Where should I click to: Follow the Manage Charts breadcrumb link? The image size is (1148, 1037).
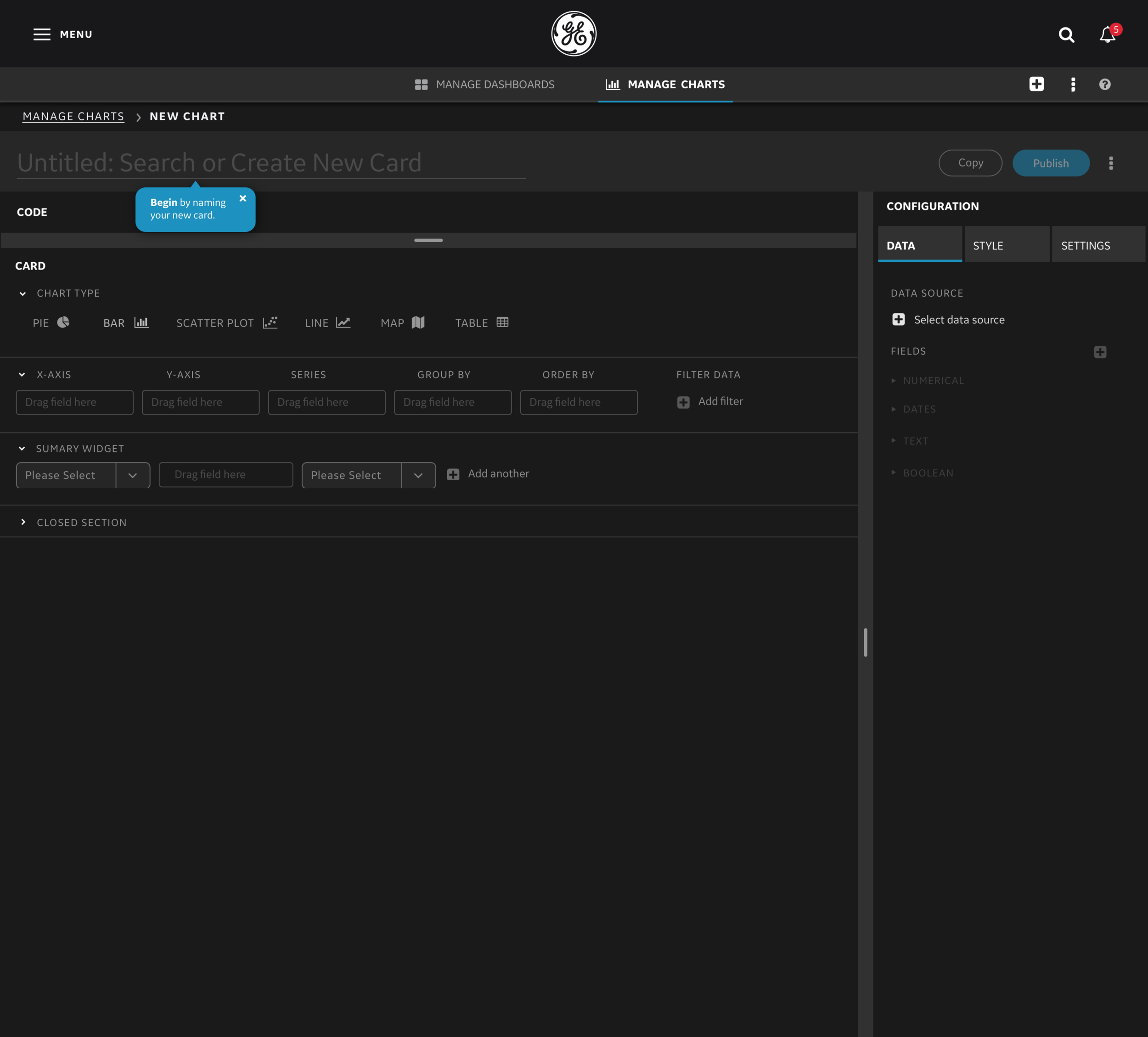pyautogui.click(x=73, y=116)
